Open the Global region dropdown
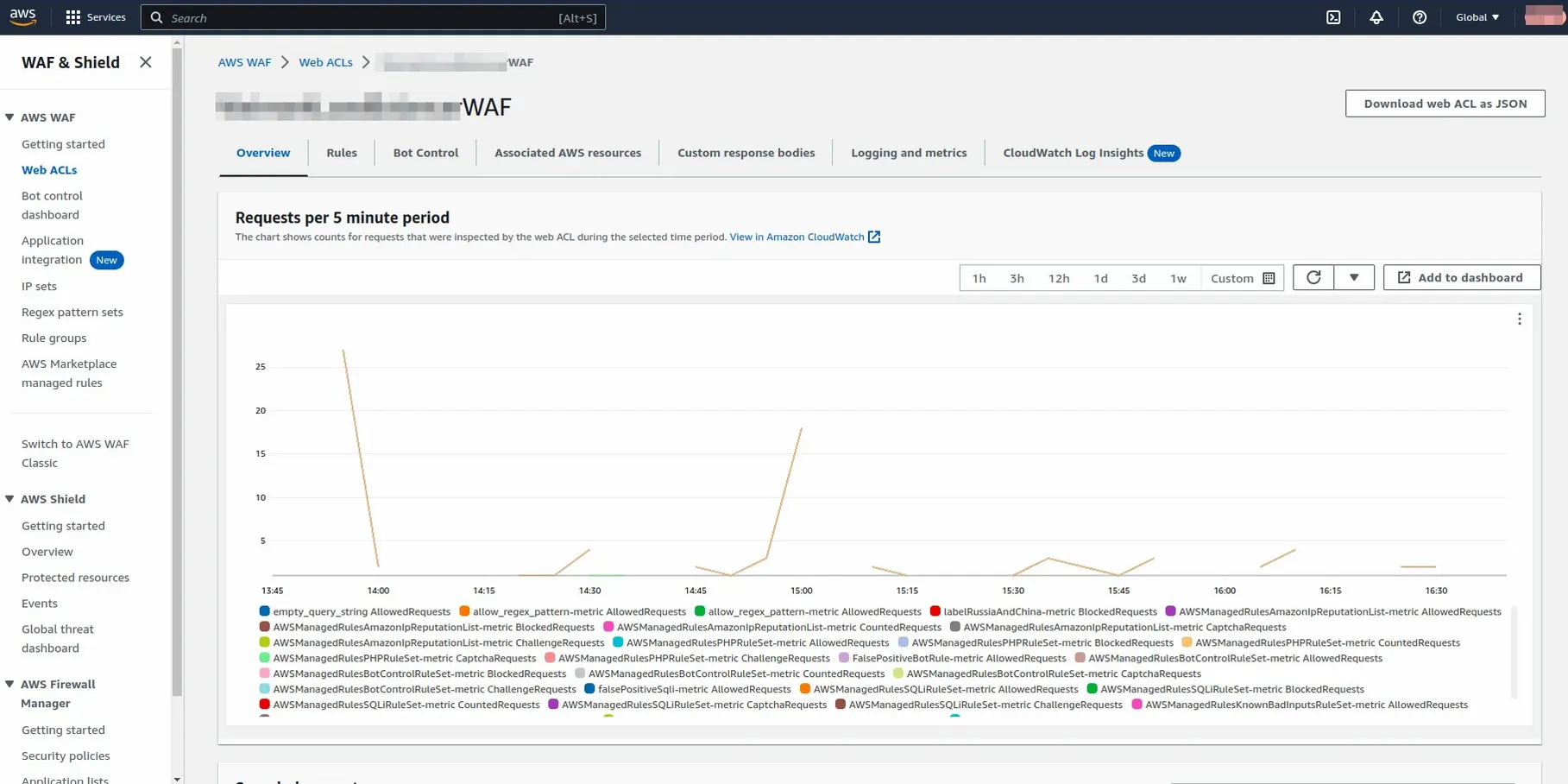 coord(1477,16)
